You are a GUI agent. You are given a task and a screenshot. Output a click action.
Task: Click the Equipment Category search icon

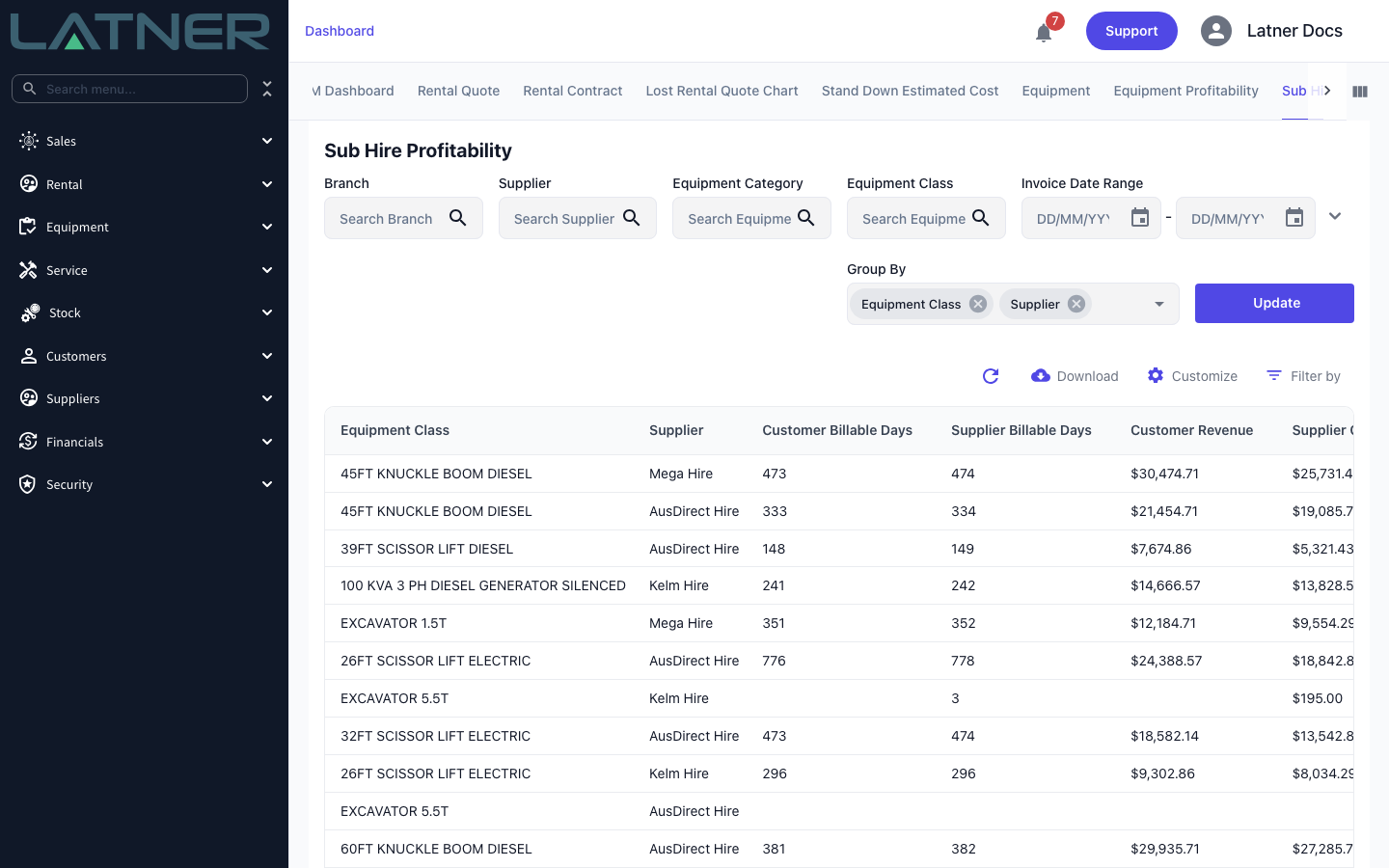tap(806, 218)
